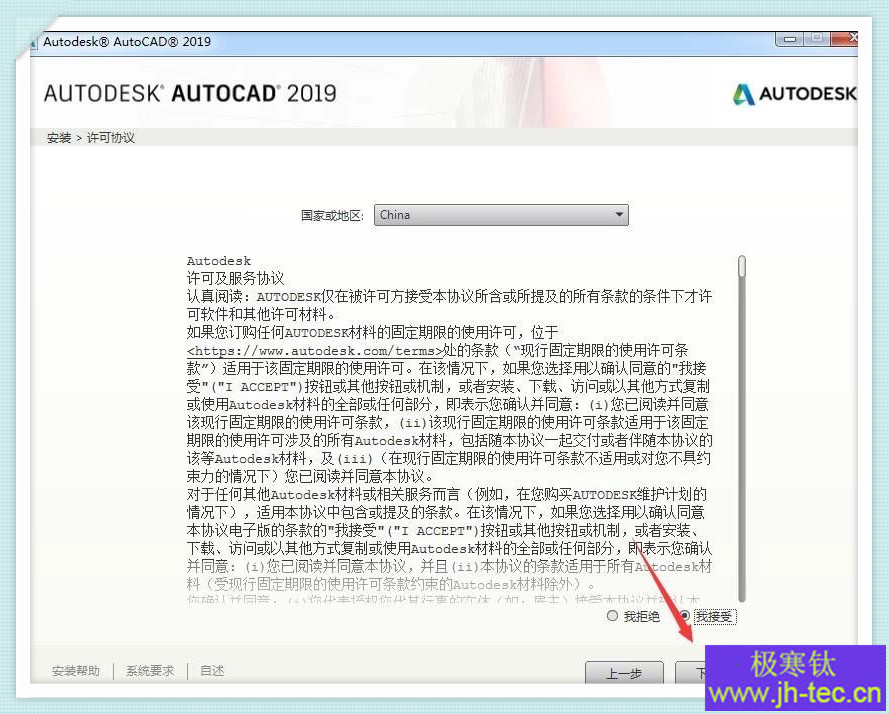Close the AutoCAD 2019 installer window
This screenshot has width=889, height=714.
(845, 39)
